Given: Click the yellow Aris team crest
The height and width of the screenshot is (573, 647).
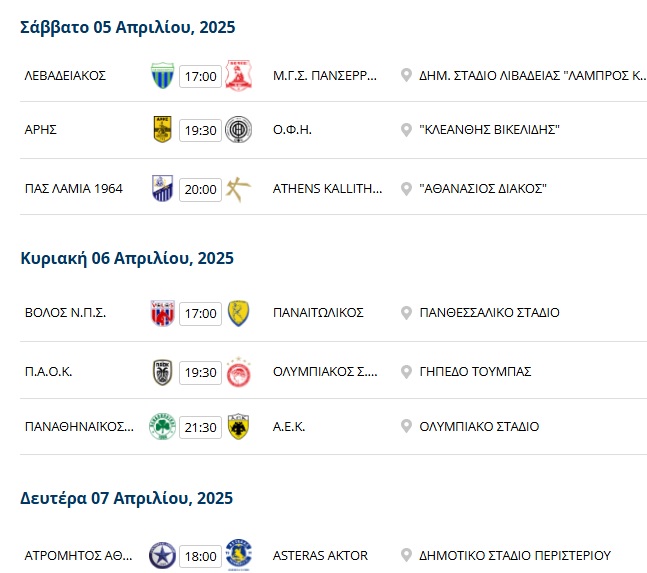Looking at the screenshot, I should pyautogui.click(x=163, y=130).
